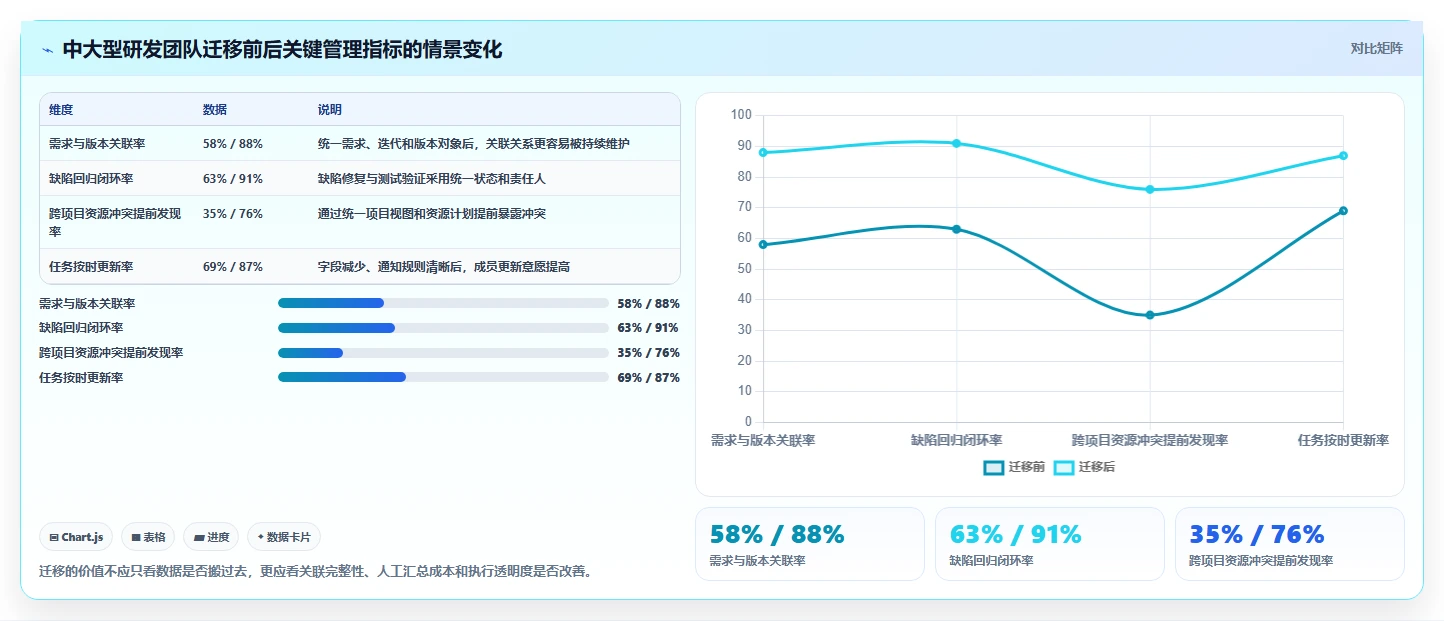Click the 对比矩阵 label in header
Viewport: 1444px width, 621px height.
(x=1377, y=48)
